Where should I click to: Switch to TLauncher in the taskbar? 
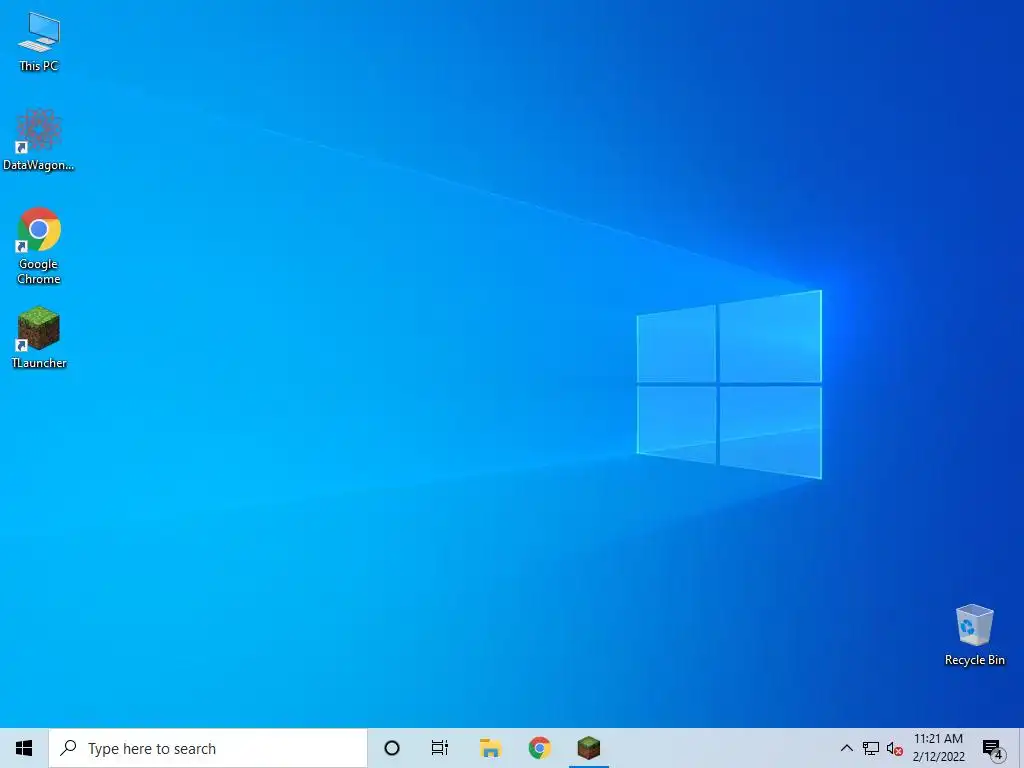(x=588, y=748)
